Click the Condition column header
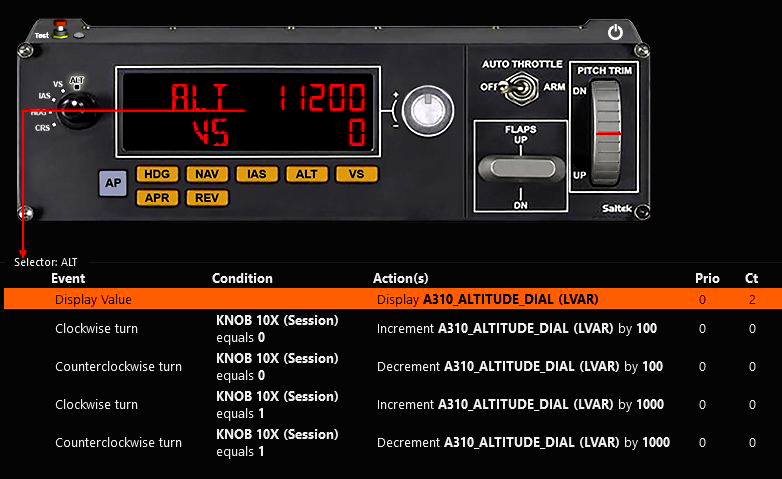Image resolution: width=782 pixels, height=479 pixels. pyautogui.click(x=242, y=278)
